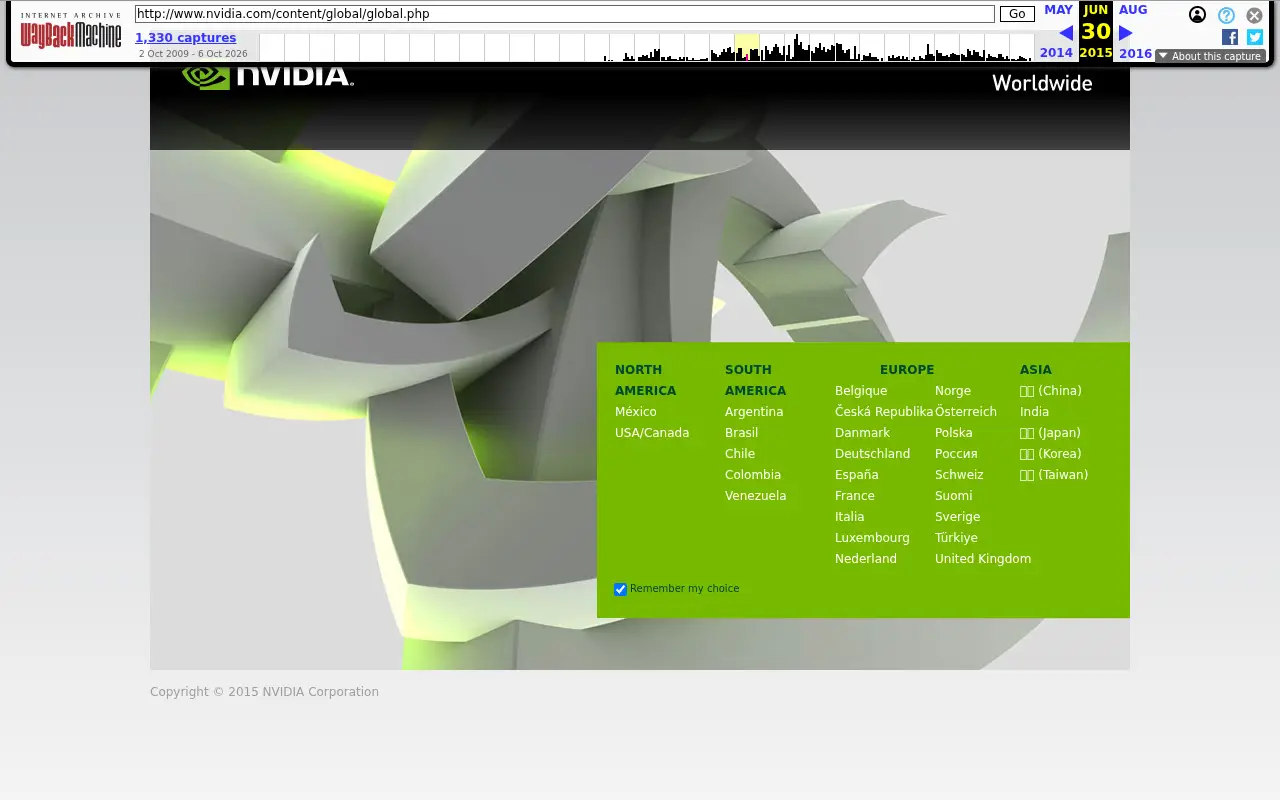This screenshot has width=1280, height=800.
Task: Choose Argentina site
Action: 754,412
